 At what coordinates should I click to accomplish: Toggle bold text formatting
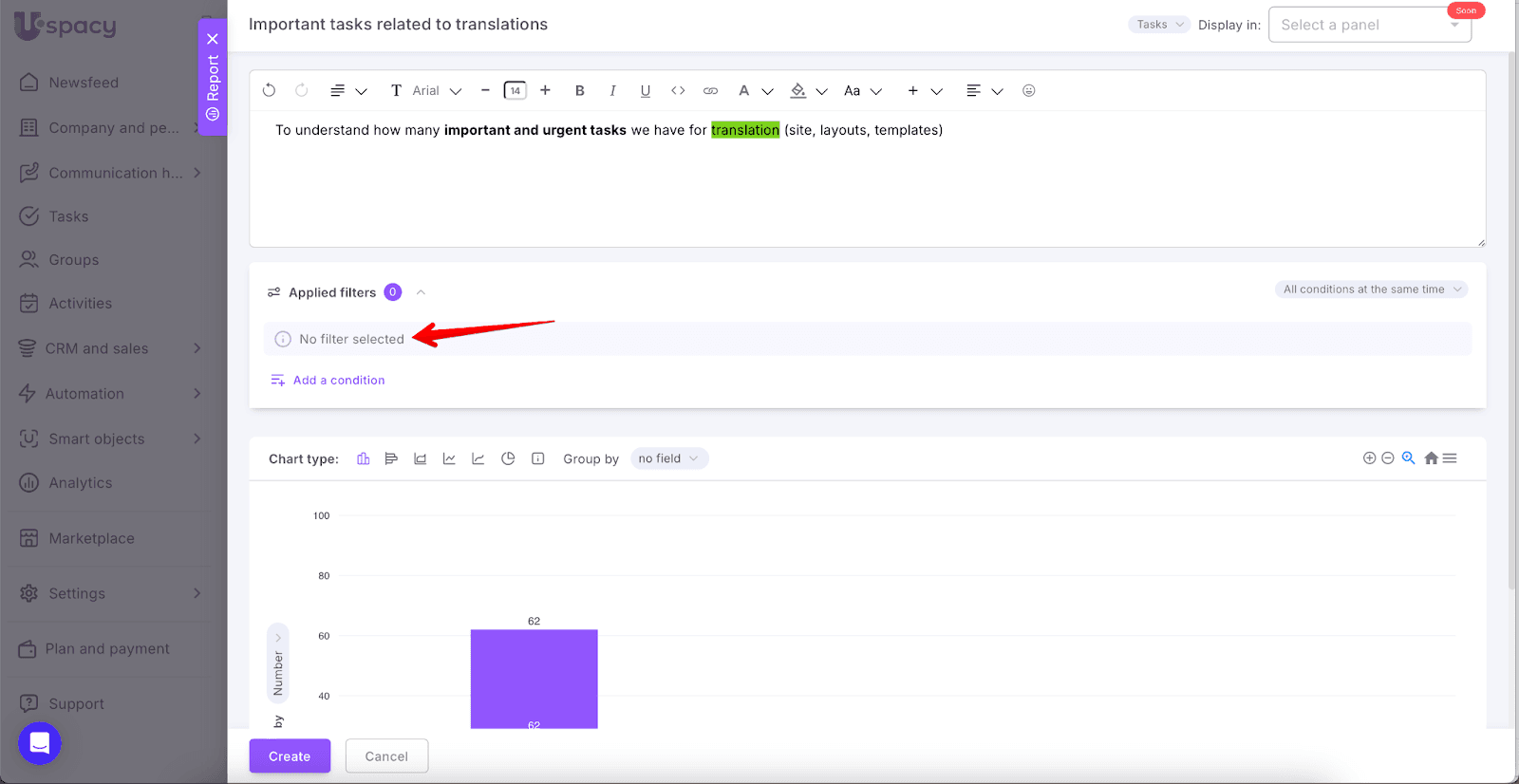[x=579, y=91]
